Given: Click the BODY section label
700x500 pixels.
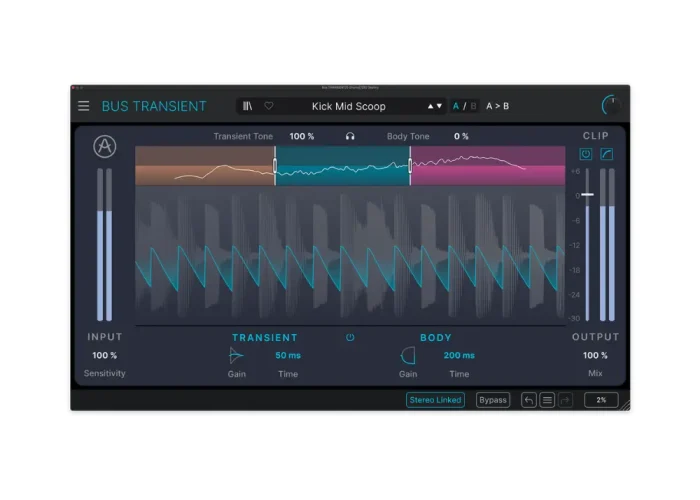Looking at the screenshot, I should pyautogui.click(x=436, y=338).
